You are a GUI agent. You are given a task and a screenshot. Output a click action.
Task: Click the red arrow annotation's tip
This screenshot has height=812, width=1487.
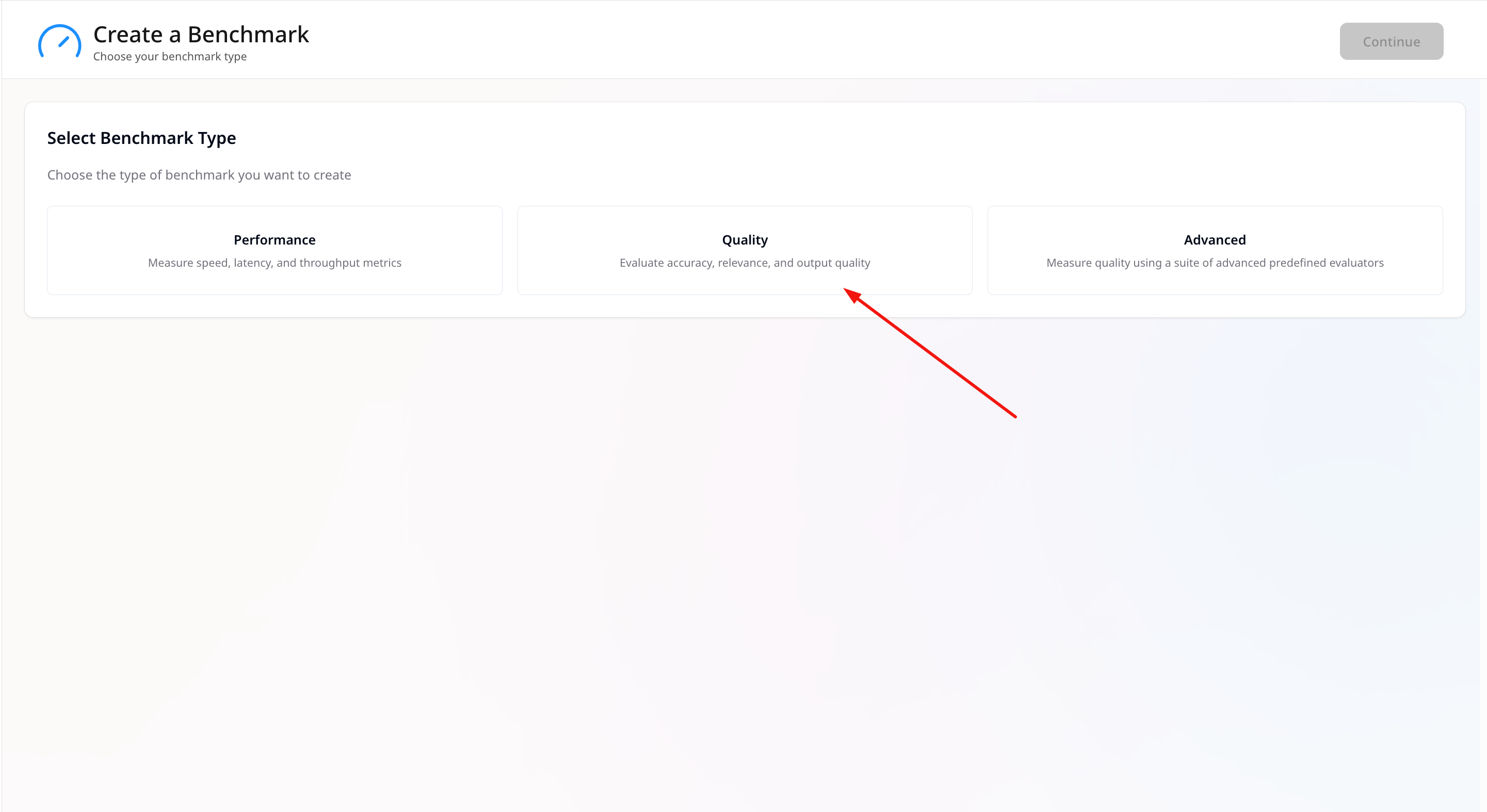coord(845,289)
